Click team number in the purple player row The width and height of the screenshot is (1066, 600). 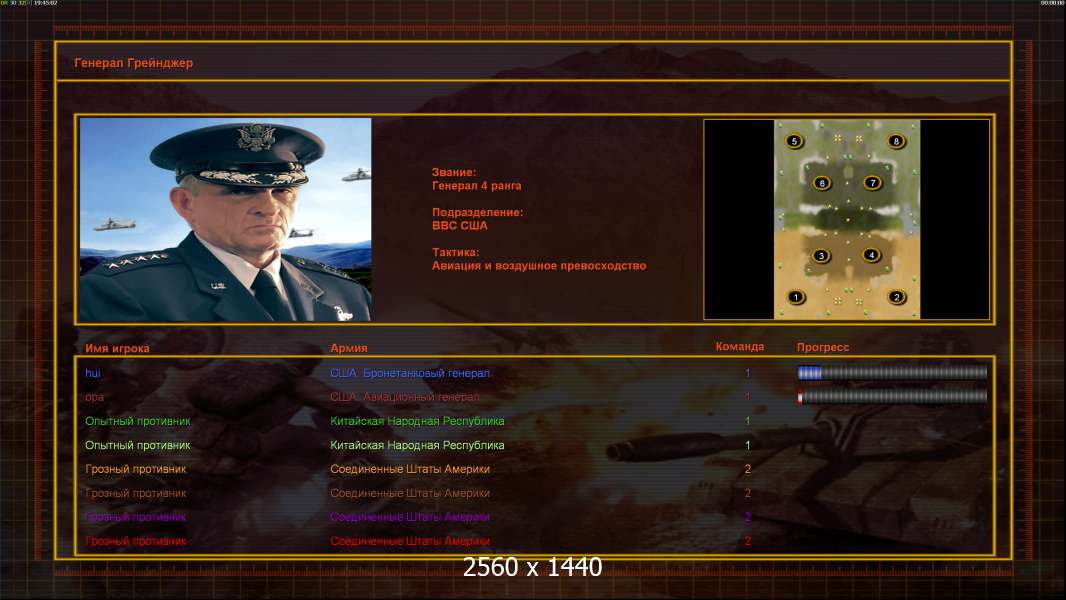point(748,517)
